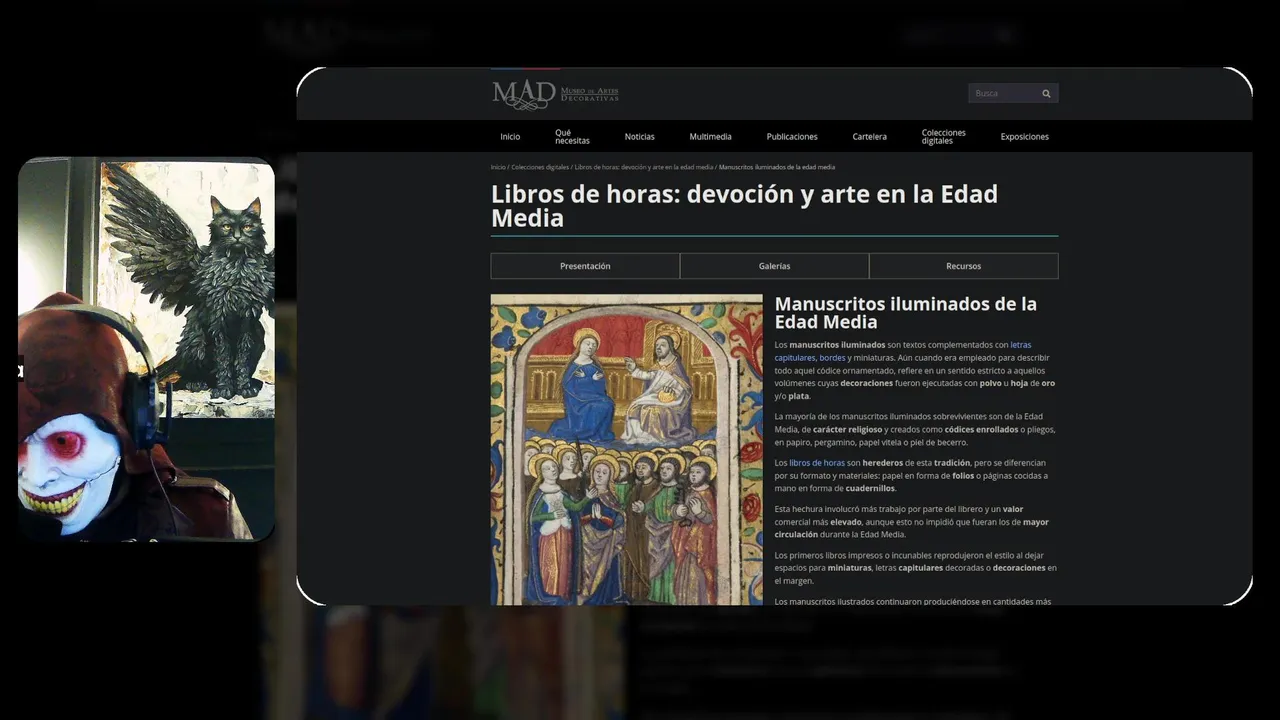Click the Manuscritos iluminados breadcrumb text
This screenshot has width=1280, height=720.
(776, 167)
